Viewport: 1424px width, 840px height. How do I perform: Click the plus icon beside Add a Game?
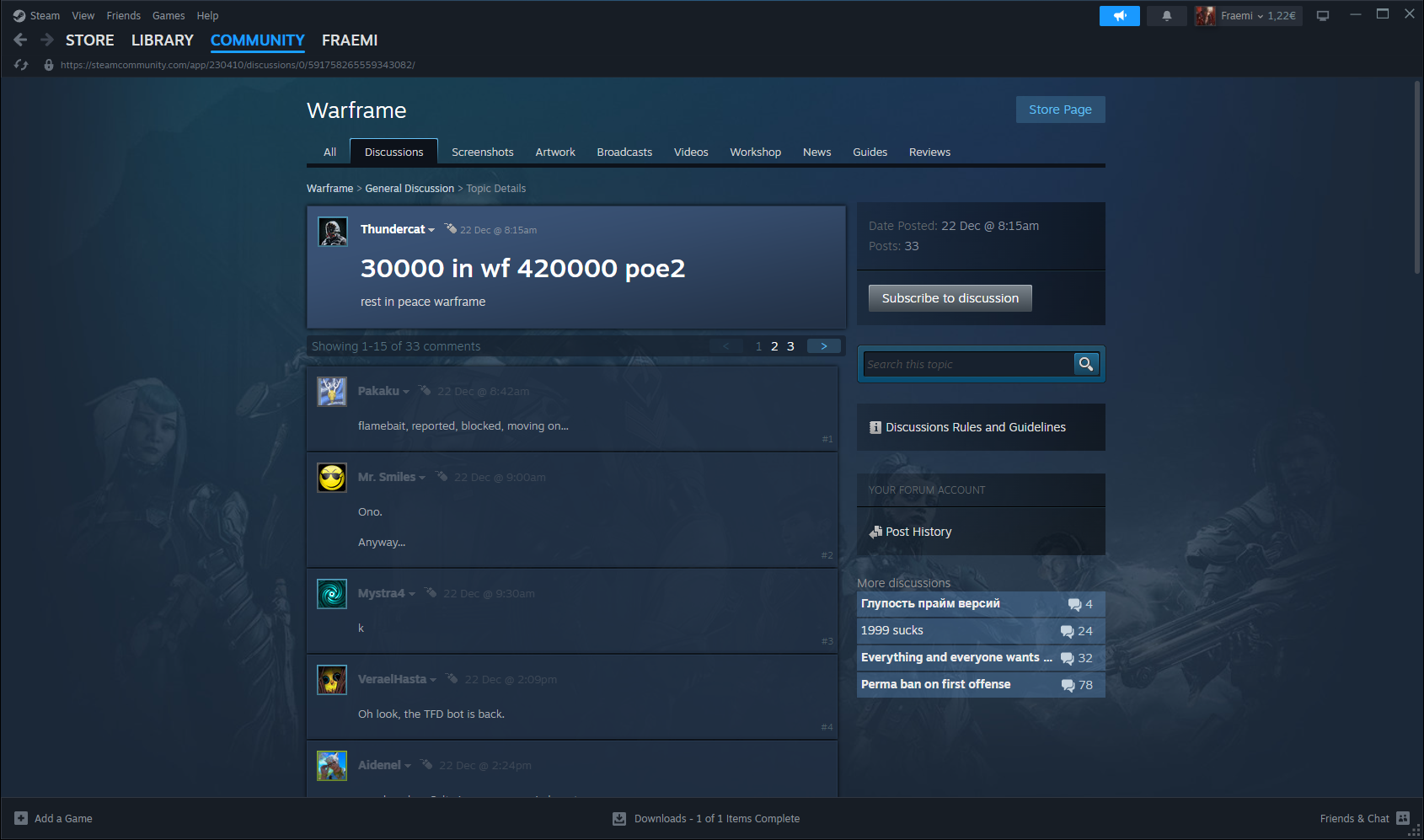pyautogui.click(x=21, y=818)
